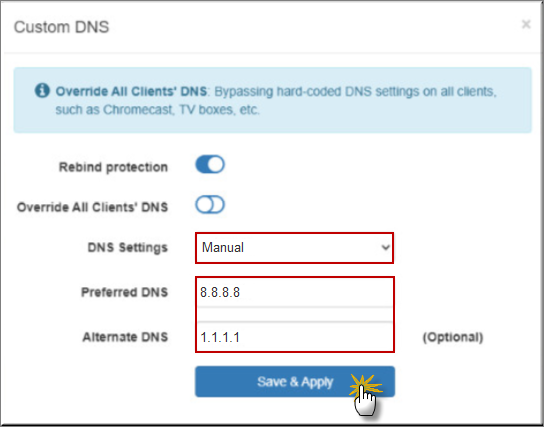Close the Custom DNS dialog

[x=526, y=24]
